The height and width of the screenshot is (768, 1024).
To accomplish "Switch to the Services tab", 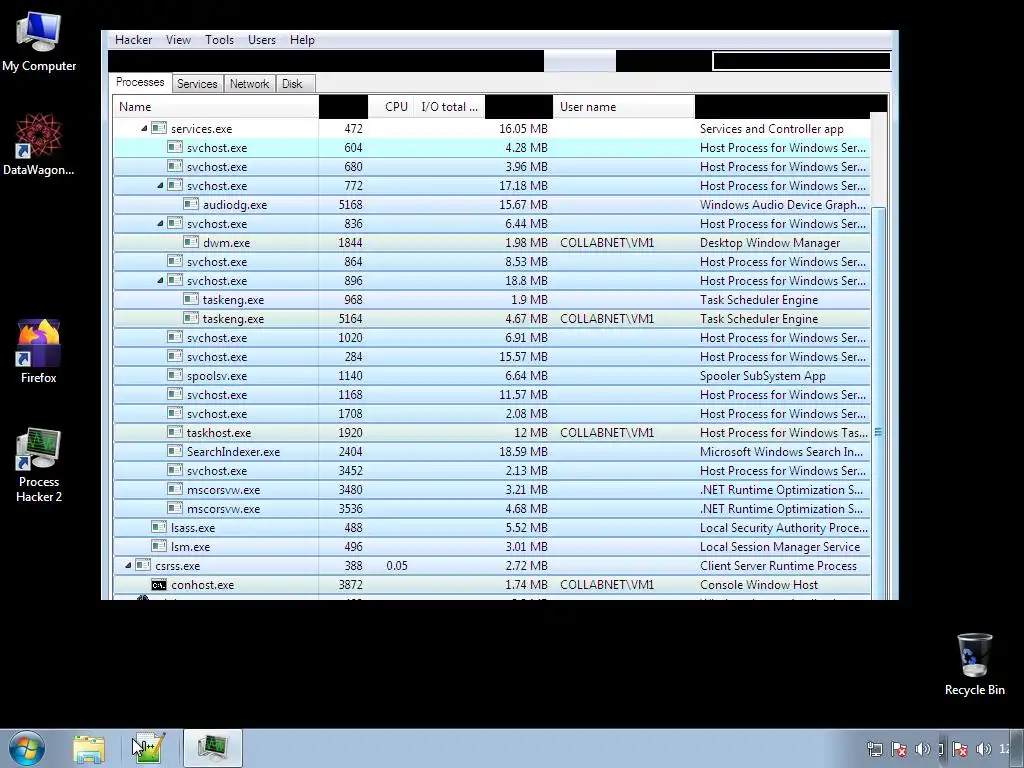I will pos(197,84).
